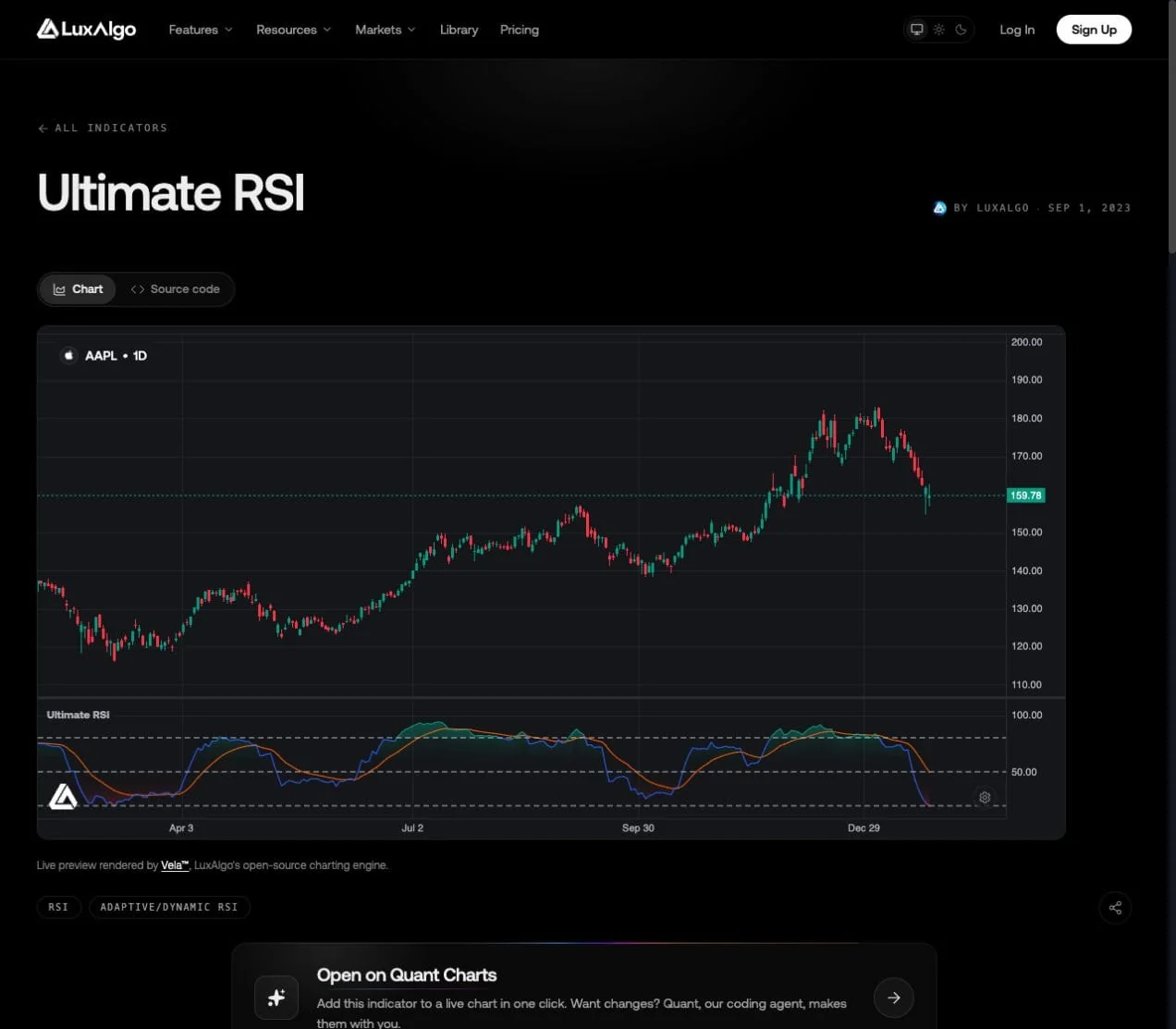
Task: Switch to light theme sun icon
Action: pos(938,30)
